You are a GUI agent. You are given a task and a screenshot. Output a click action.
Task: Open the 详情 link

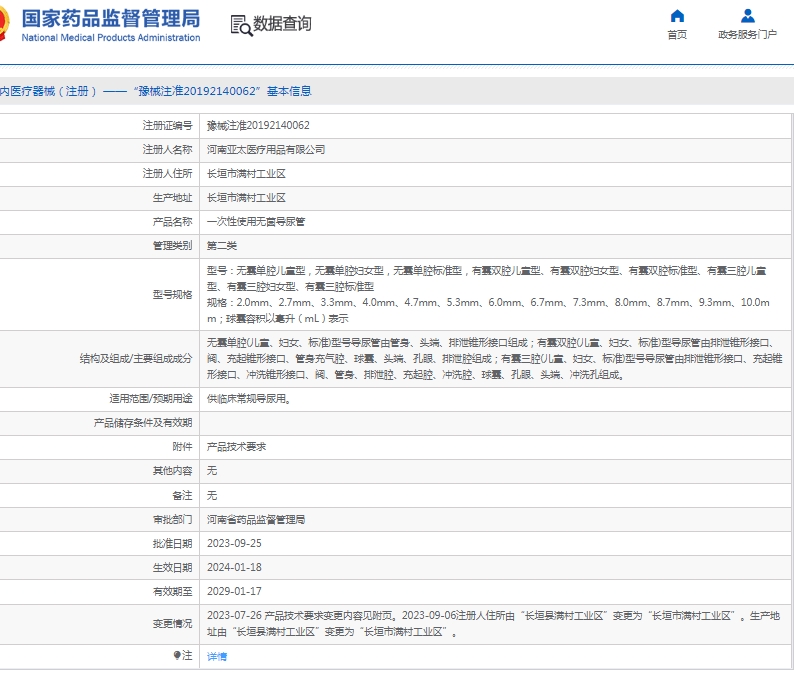pos(217,656)
